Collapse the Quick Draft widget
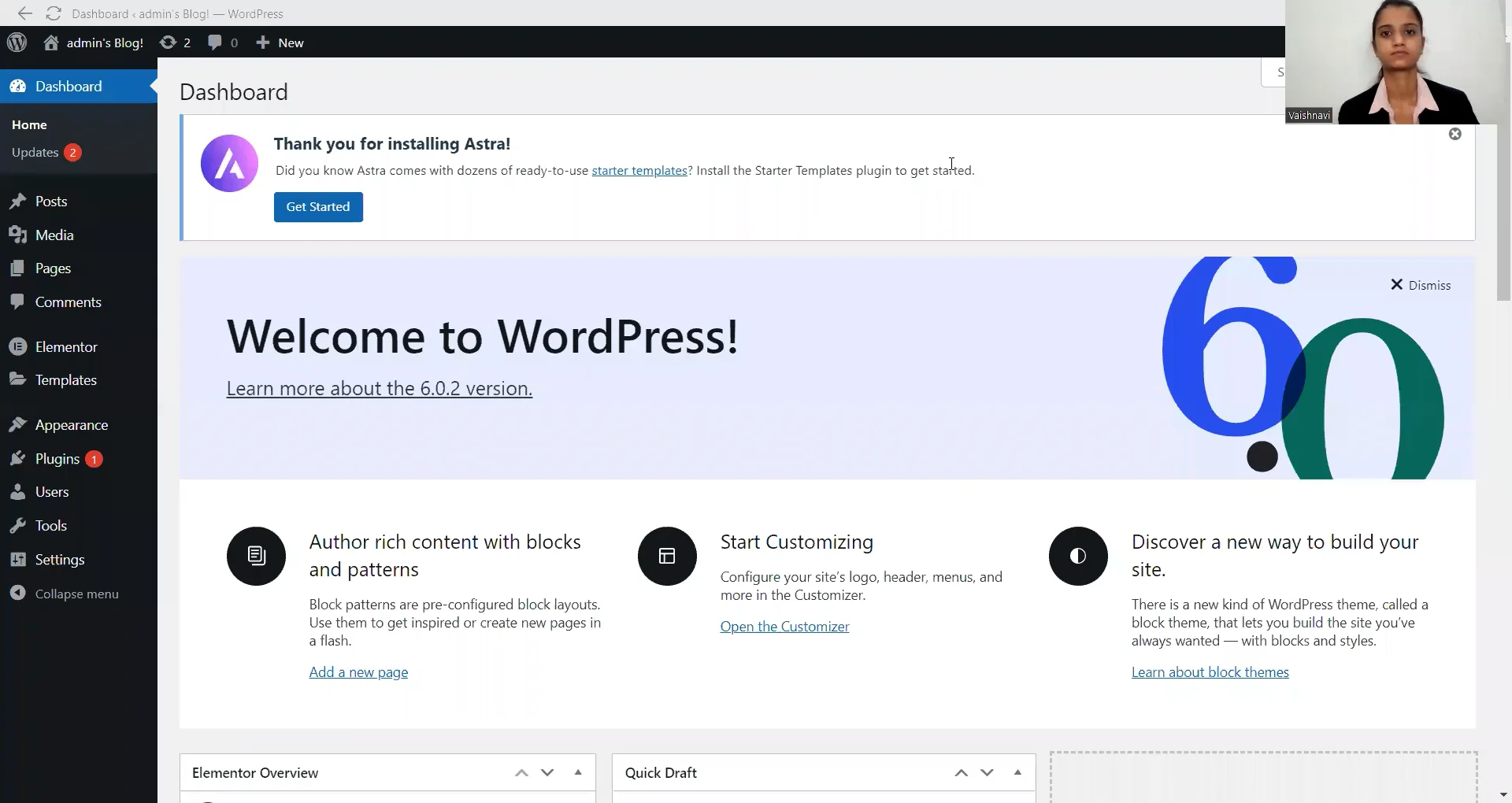Viewport: 1512px width, 803px height. tap(1017, 773)
